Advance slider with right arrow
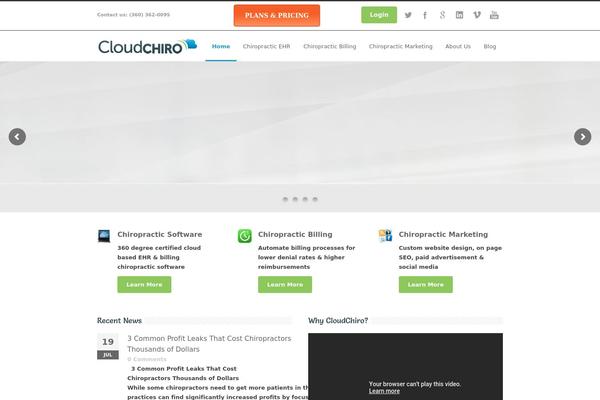Screen dimensions: 600x400 pos(582,137)
